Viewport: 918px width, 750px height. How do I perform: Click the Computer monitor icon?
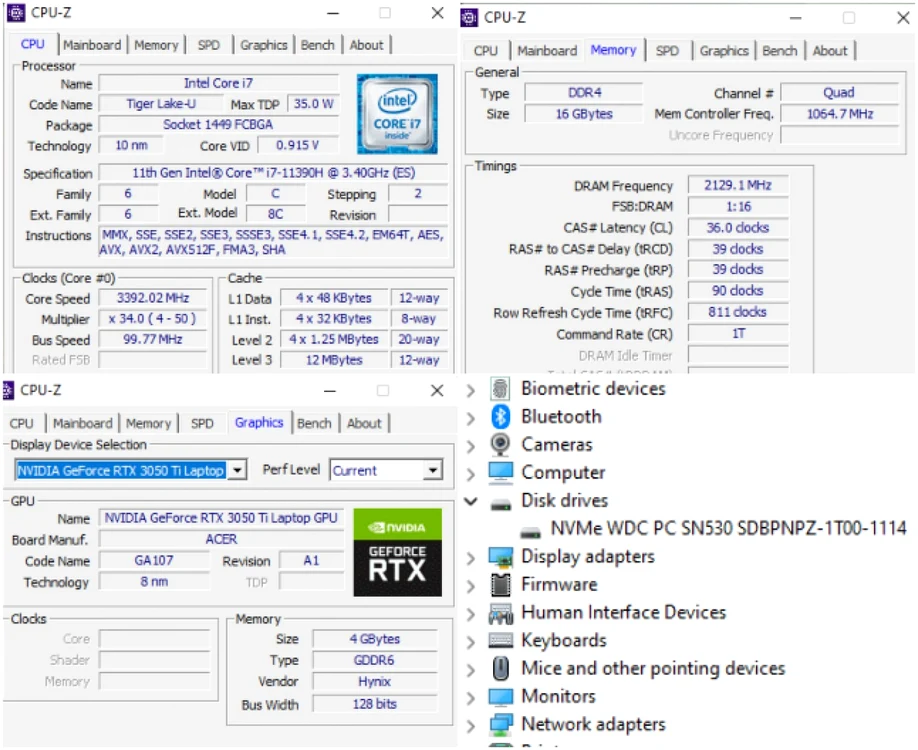(x=501, y=472)
